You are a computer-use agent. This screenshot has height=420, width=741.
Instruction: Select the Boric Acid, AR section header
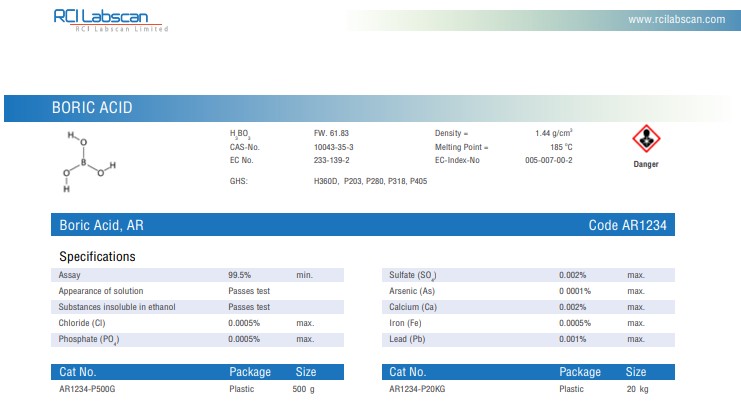click(x=101, y=226)
